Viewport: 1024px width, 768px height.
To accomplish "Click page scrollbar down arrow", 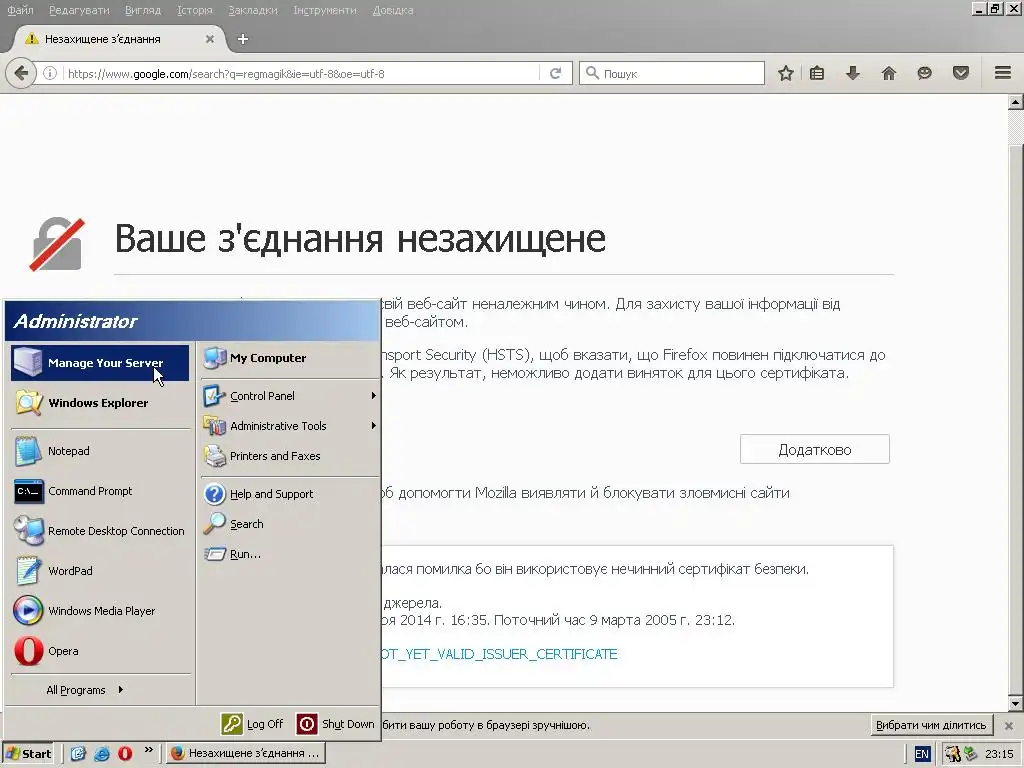I will (1016, 704).
